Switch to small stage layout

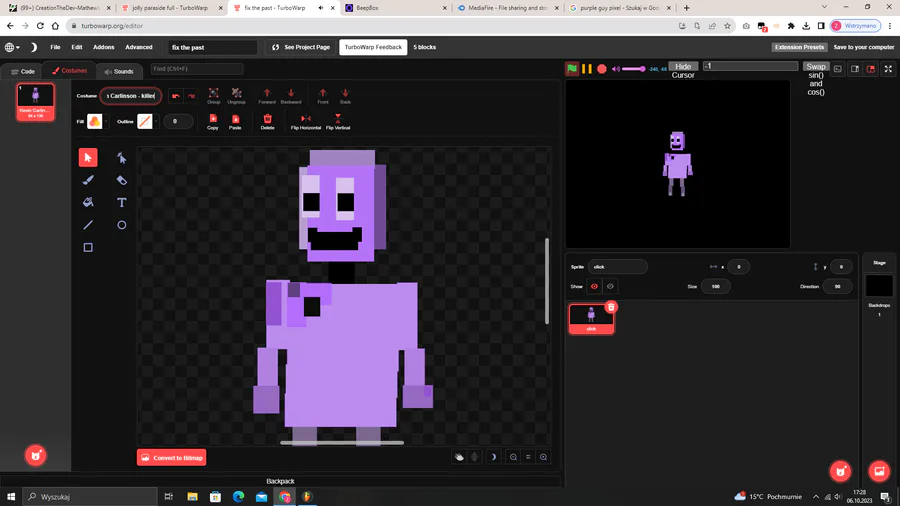pyautogui.click(x=855, y=69)
